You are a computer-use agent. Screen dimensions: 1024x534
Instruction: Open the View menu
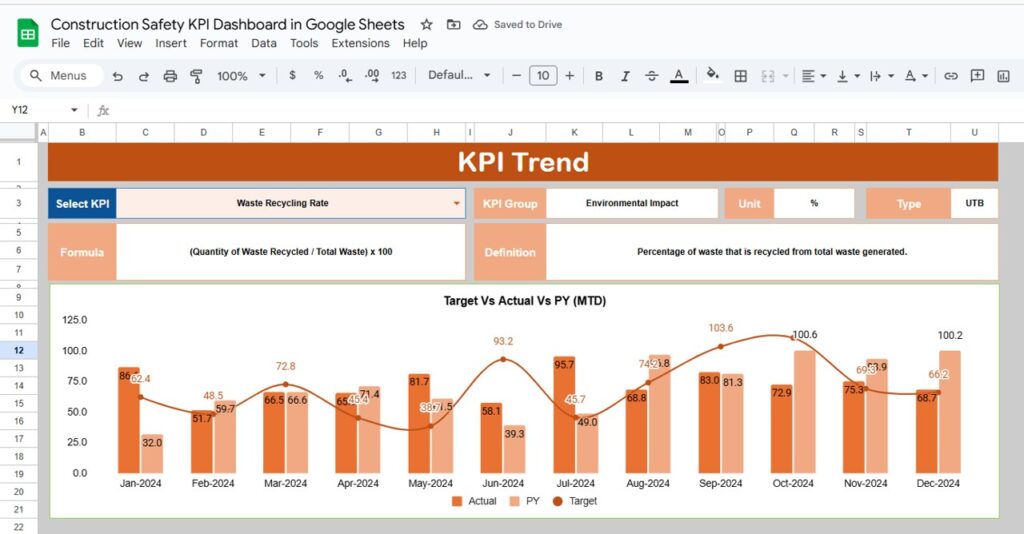(129, 43)
